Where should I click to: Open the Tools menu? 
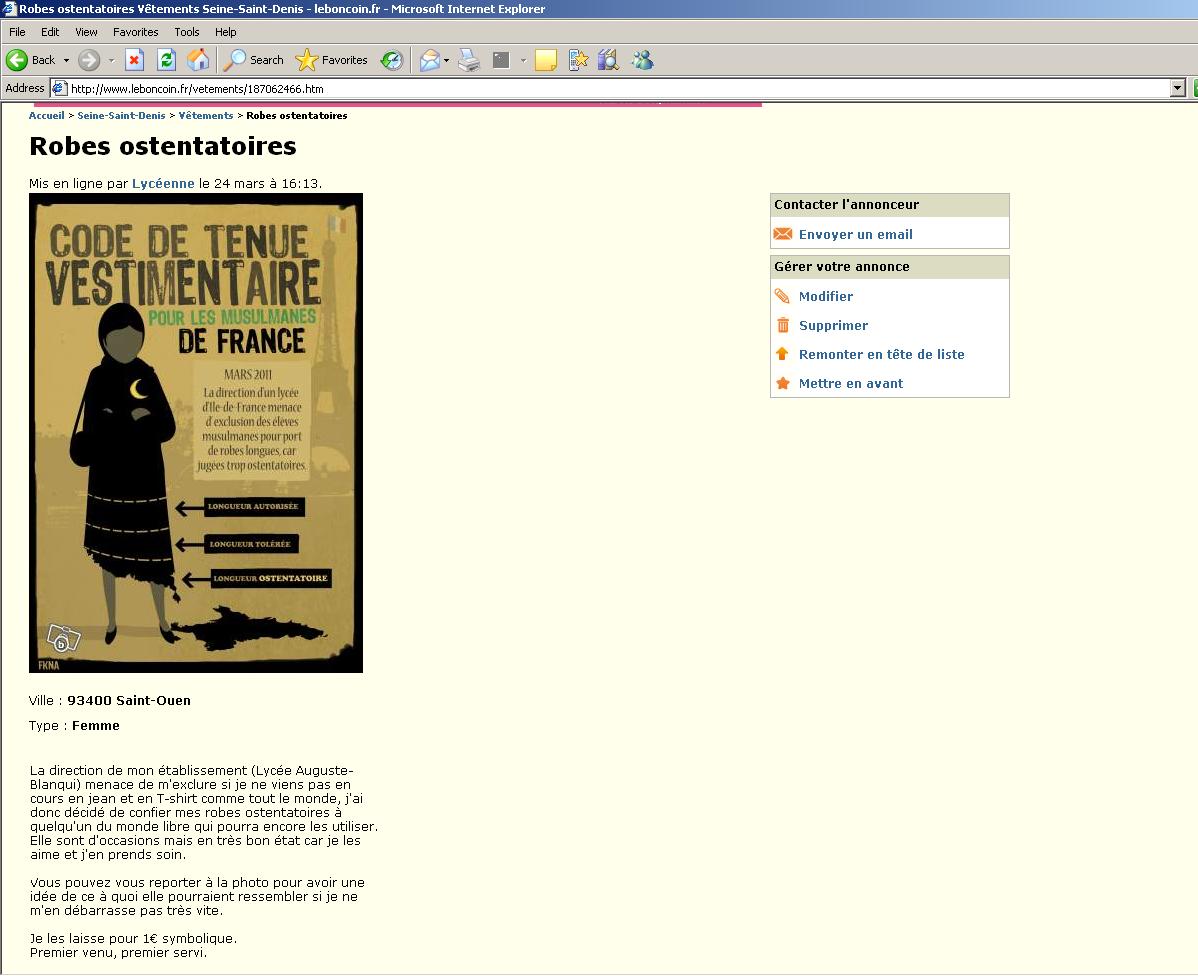(186, 32)
